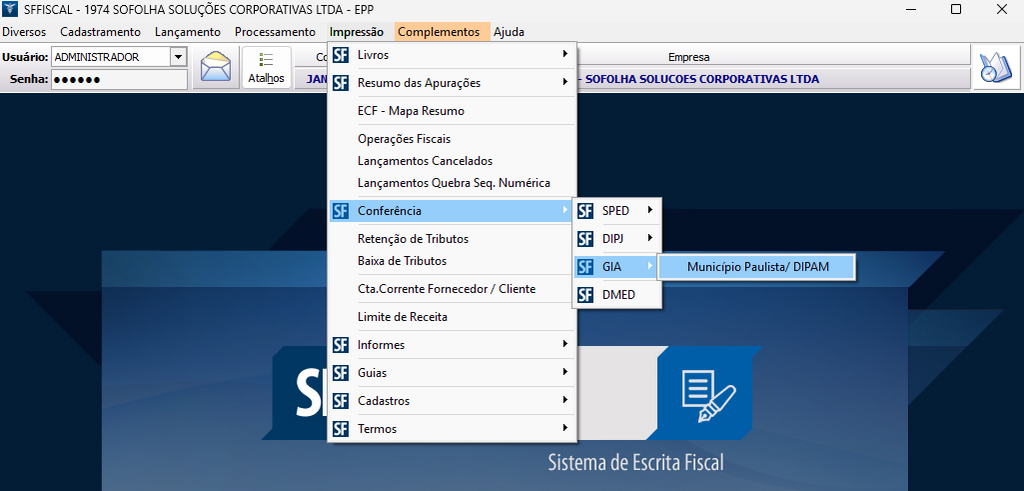Click the SF icon beside Termos
The image size is (1024, 491).
coord(340,429)
